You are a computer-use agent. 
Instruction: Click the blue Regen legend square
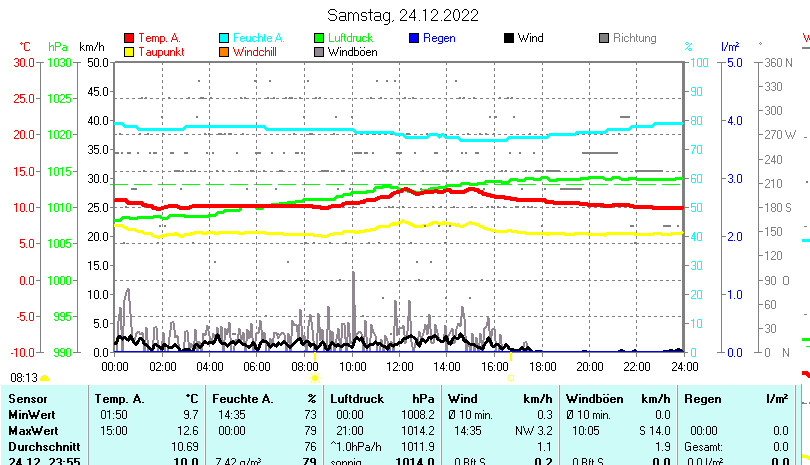[x=415, y=38]
